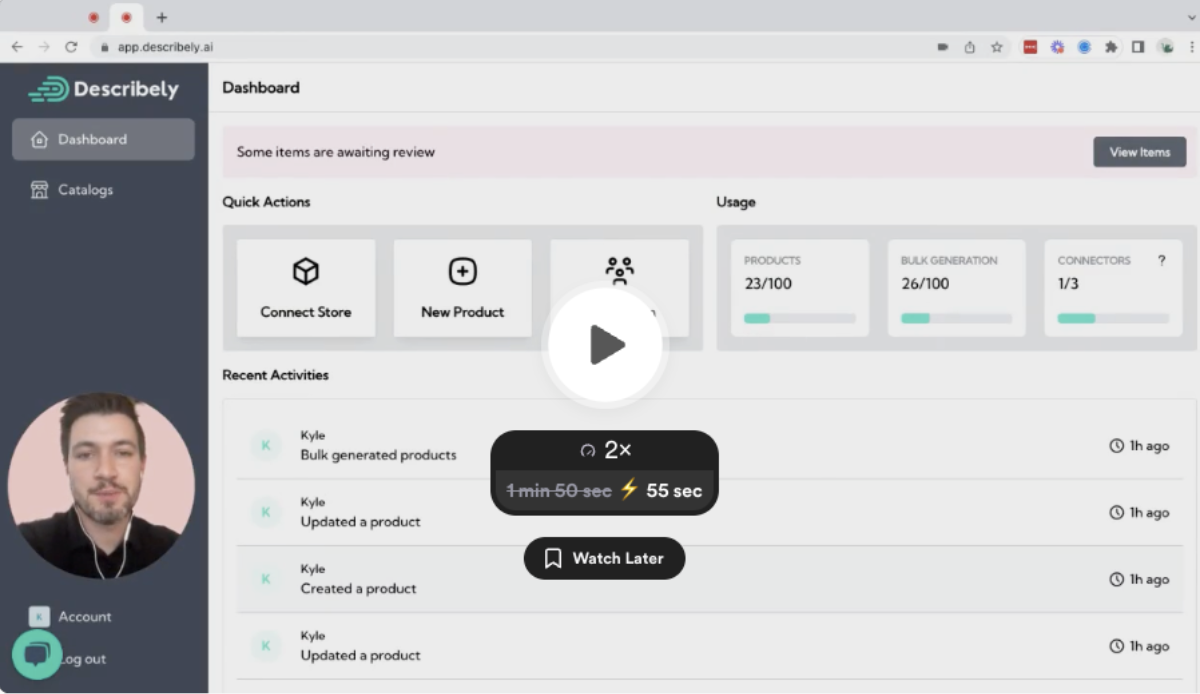The width and height of the screenshot is (1200, 694).
Task: Open Dashboard in the sidebar
Action: coord(103,140)
